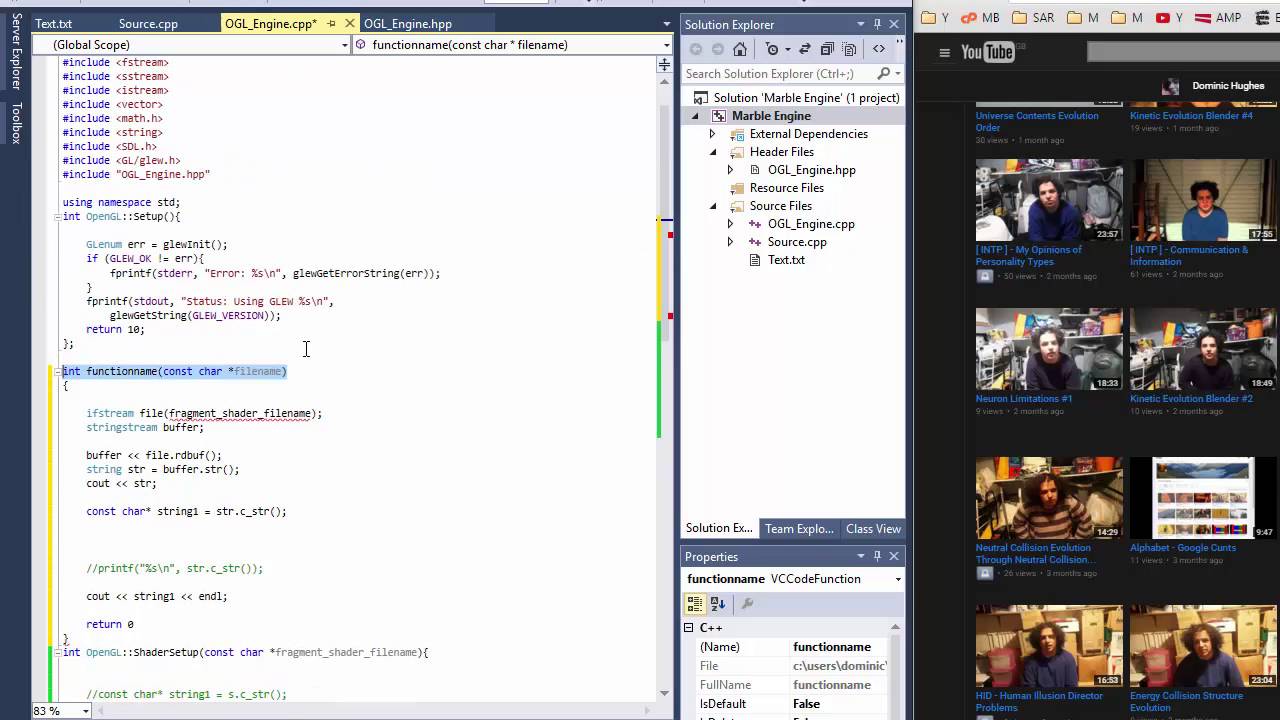Toggle Show All Files in Solution Explorer

tap(849, 49)
